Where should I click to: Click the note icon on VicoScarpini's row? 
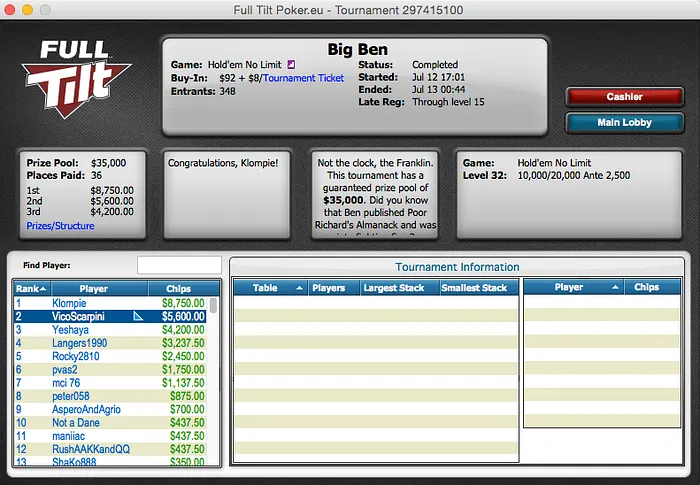pos(138,316)
